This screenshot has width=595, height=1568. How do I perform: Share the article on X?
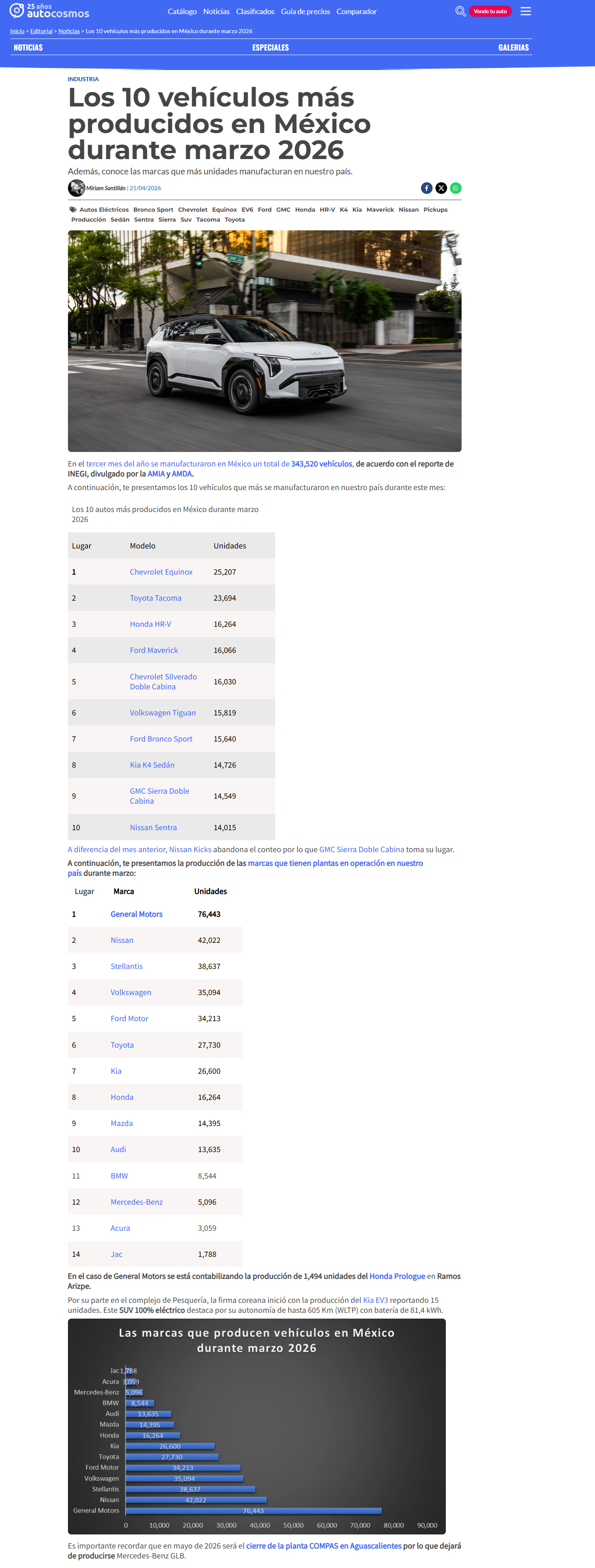441,188
